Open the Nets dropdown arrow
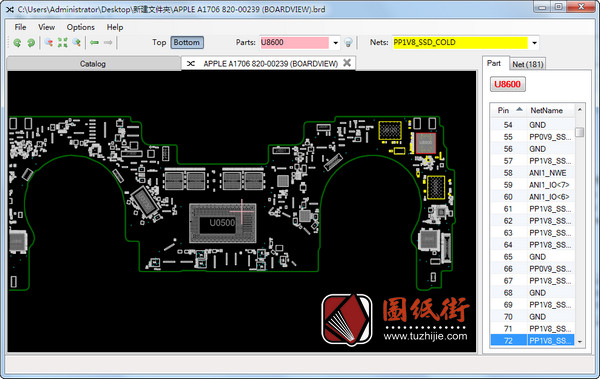Screen dimensions: 600x379 (x=534, y=43)
